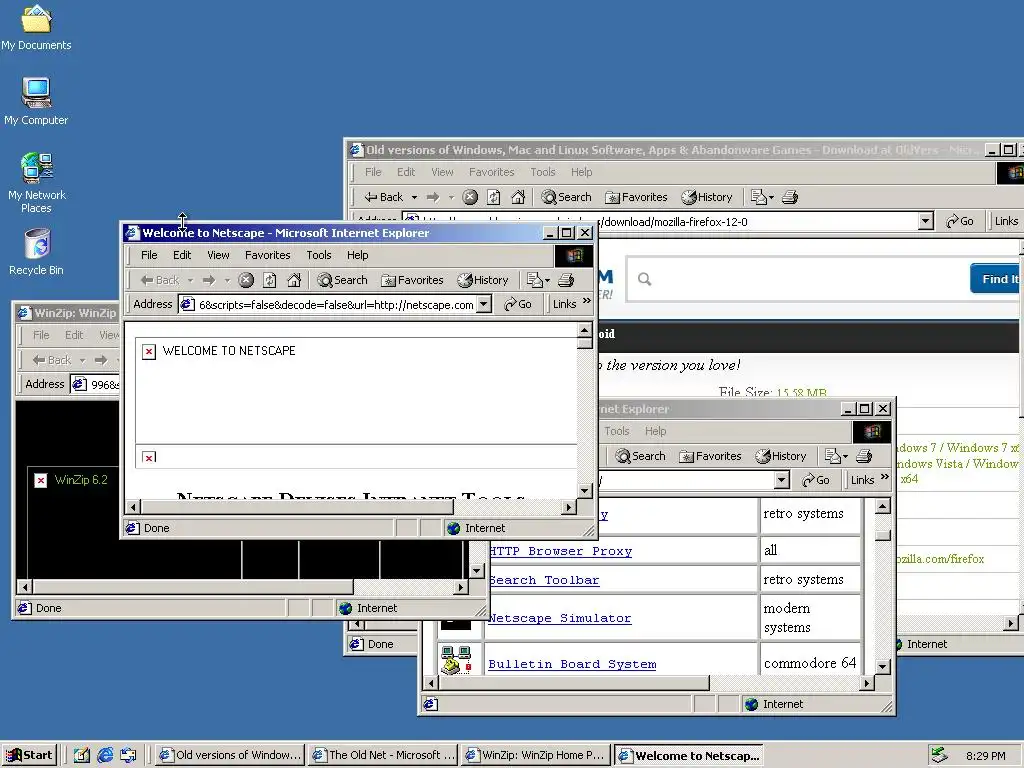Screen dimensions: 1024x768
Task: Click Go button in The Old Net window
Action: coord(816,481)
